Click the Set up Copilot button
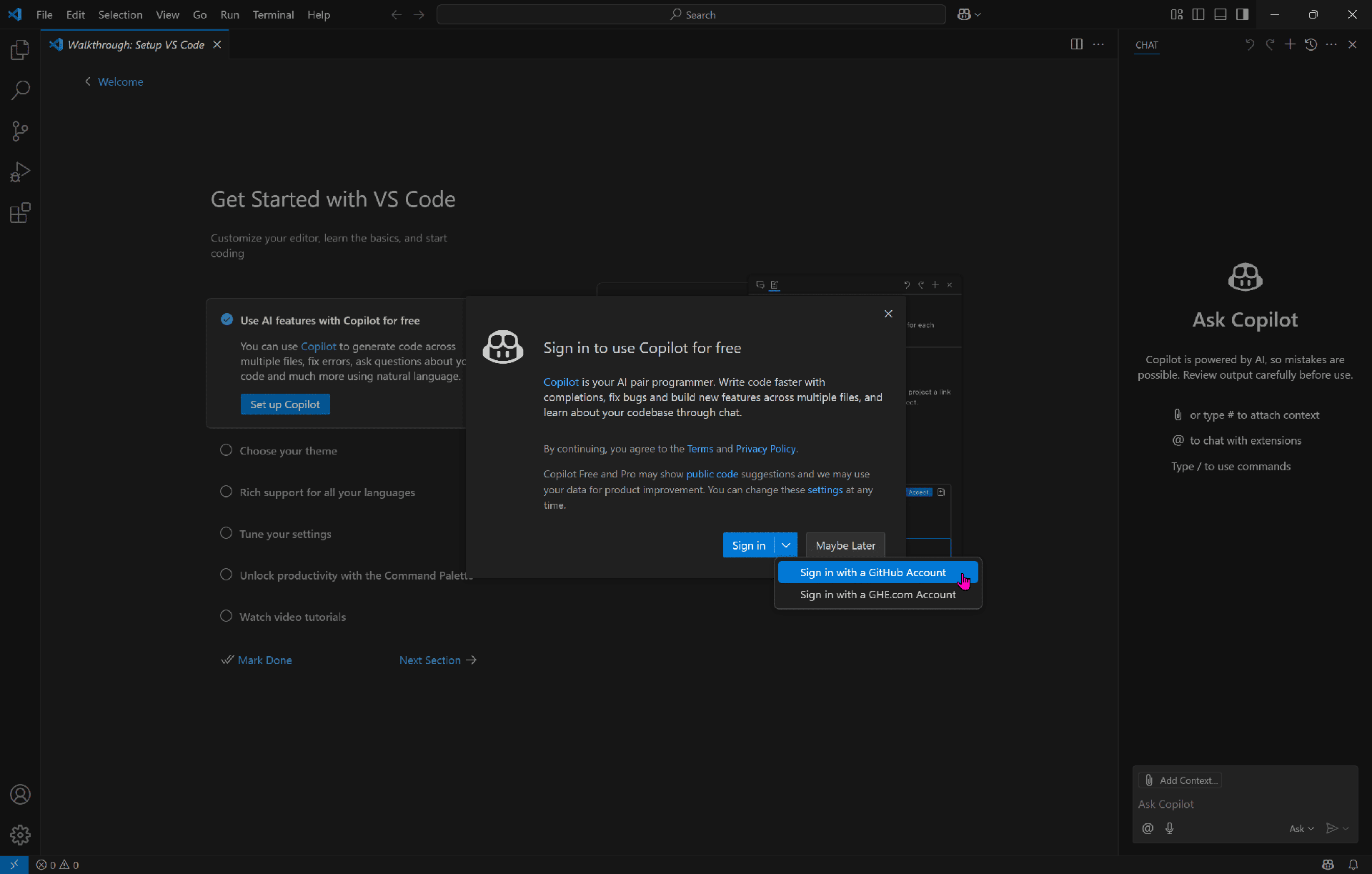The image size is (1372, 874). pos(285,404)
